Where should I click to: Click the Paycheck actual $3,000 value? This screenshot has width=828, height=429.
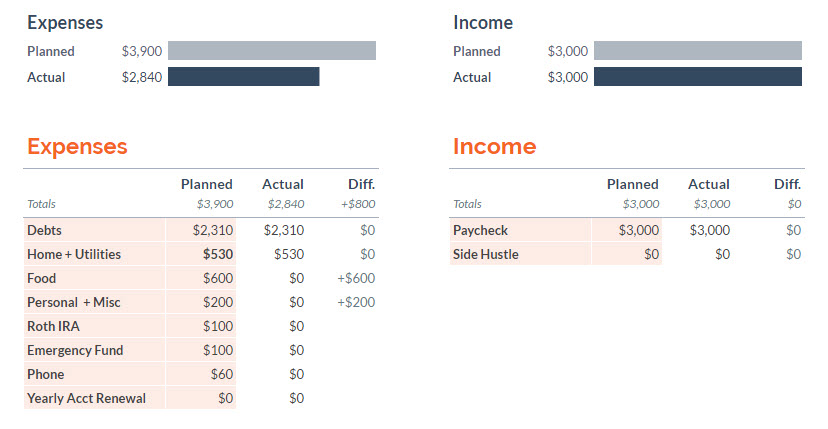(709, 230)
